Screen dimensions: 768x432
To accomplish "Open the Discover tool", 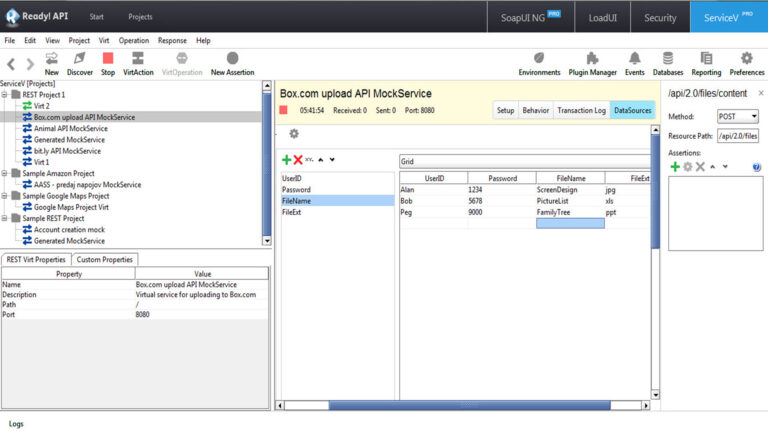I will (79, 64).
